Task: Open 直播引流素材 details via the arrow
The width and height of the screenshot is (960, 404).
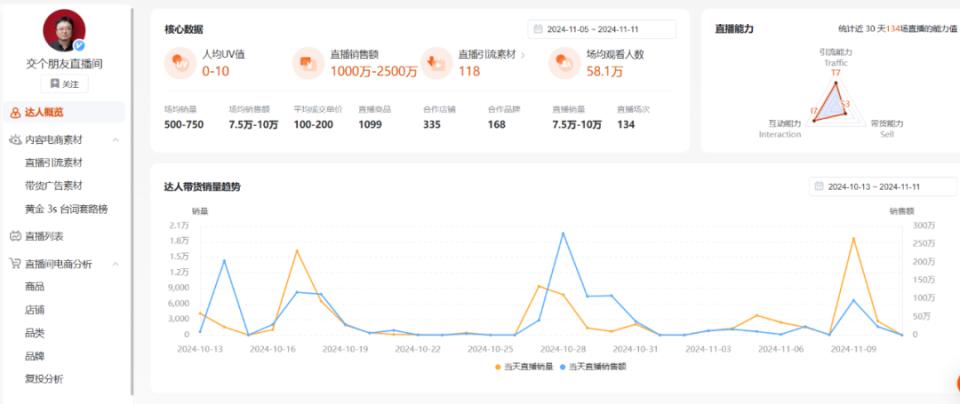Action: (x=522, y=55)
